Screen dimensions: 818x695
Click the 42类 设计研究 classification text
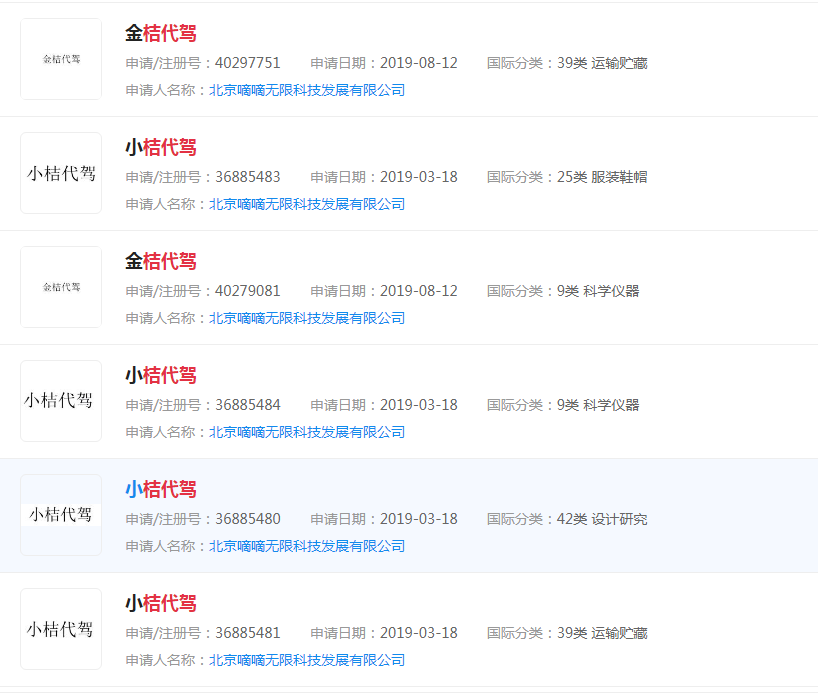pos(602,519)
